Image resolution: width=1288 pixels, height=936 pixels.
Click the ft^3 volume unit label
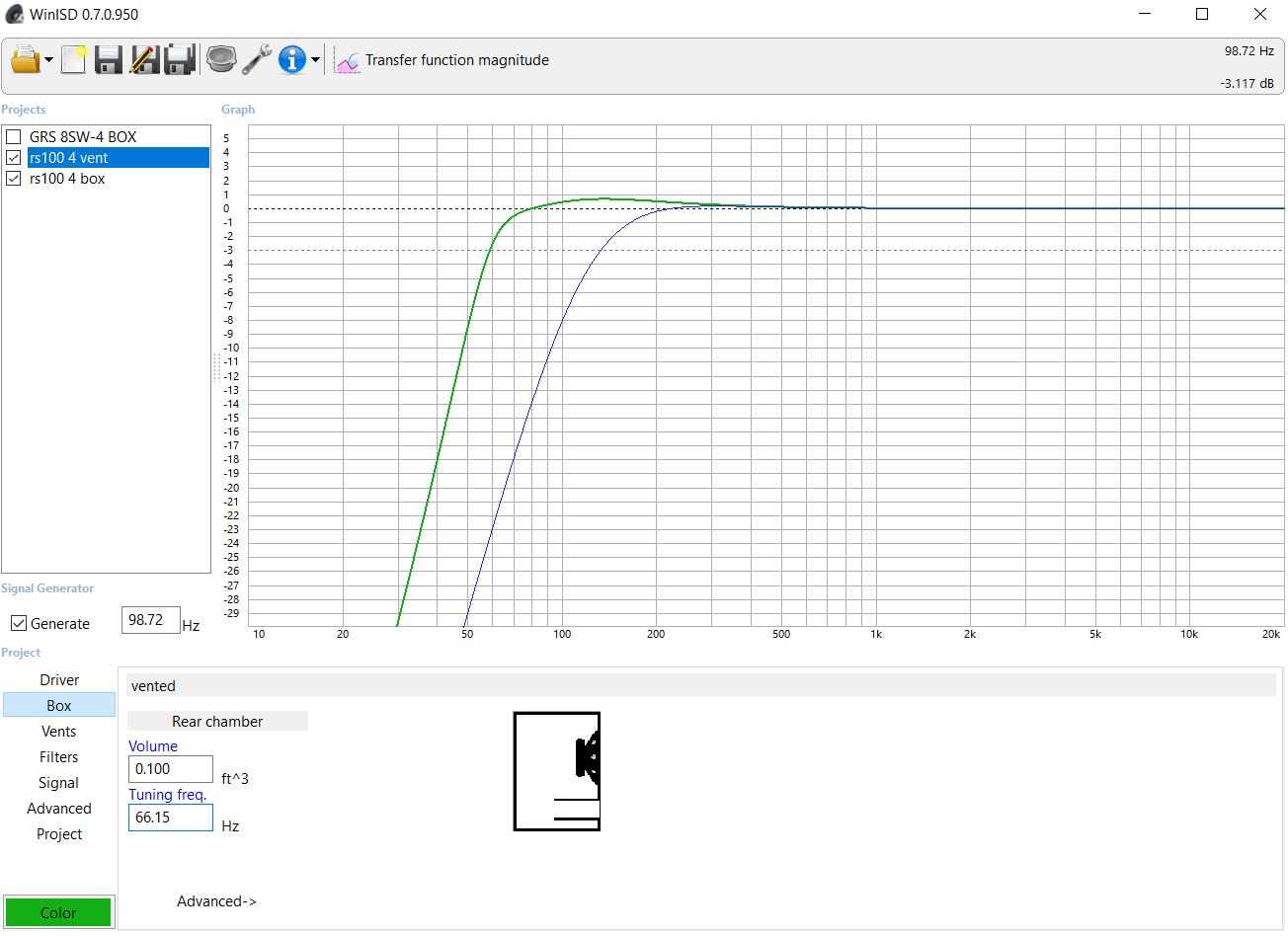click(x=235, y=779)
